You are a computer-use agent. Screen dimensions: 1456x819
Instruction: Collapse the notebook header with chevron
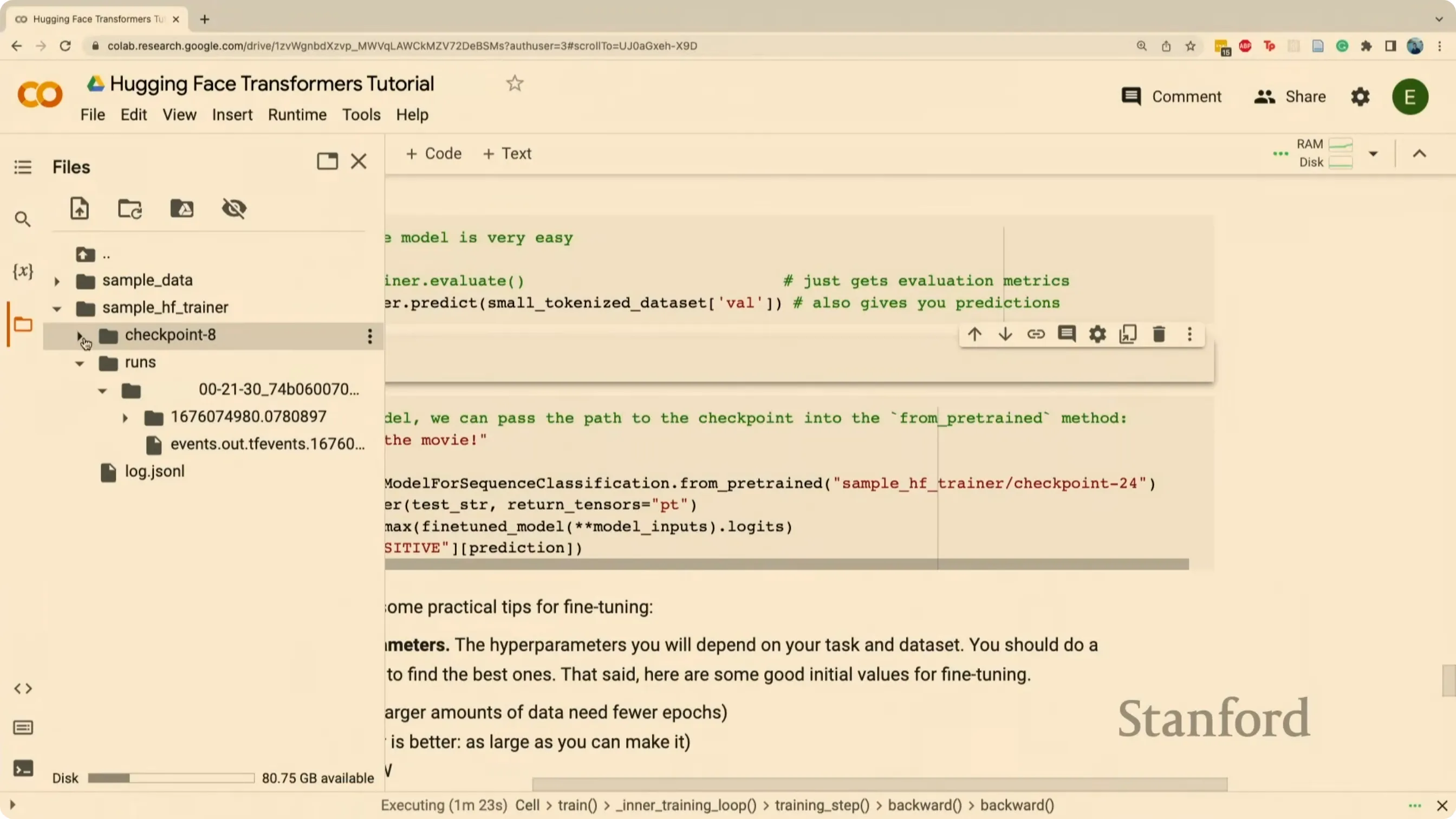[x=1419, y=154]
